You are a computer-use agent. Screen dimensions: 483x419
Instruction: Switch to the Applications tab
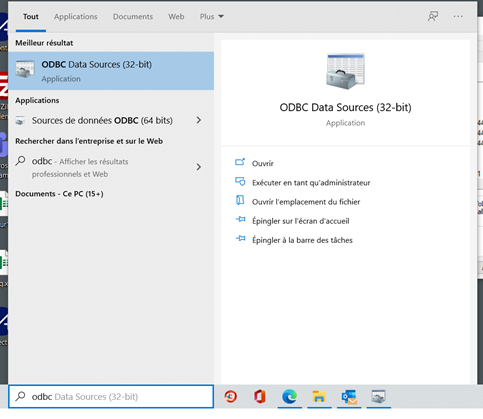coord(76,17)
